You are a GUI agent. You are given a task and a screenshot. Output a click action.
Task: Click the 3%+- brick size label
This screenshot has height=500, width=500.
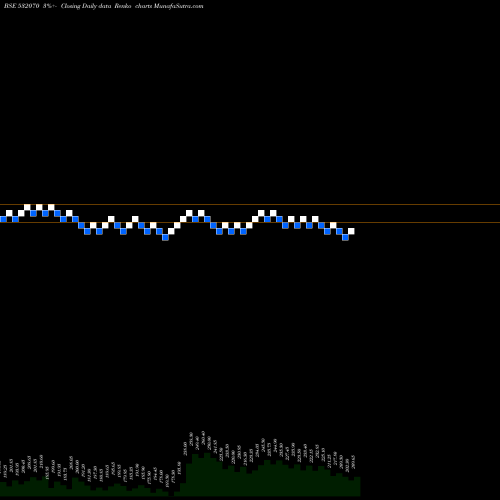tap(50, 6)
